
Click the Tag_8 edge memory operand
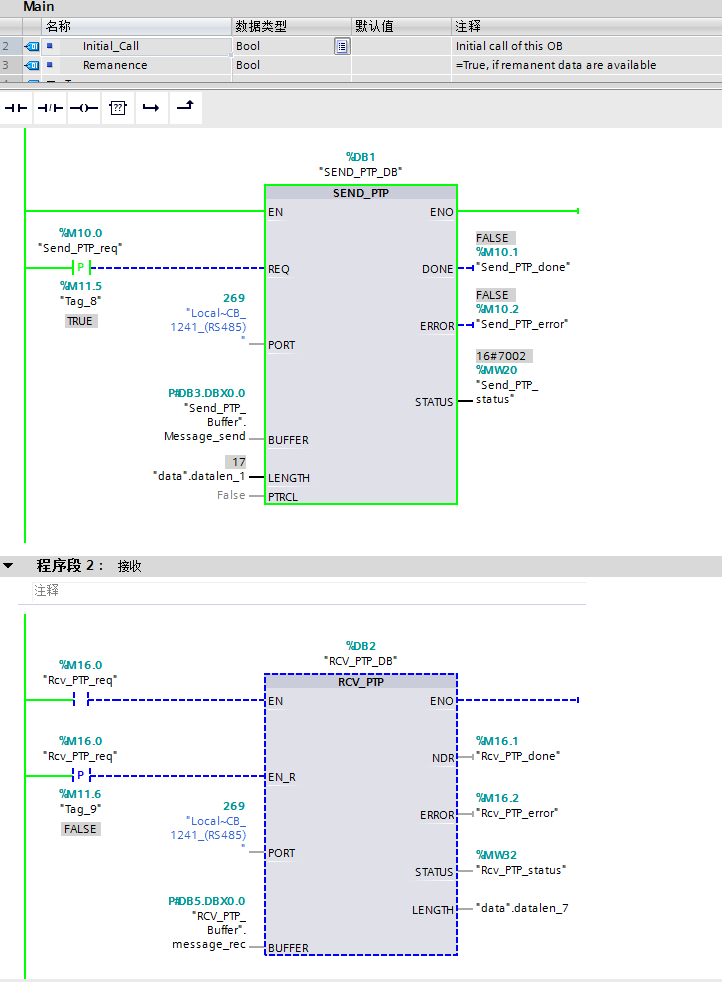coord(80,301)
